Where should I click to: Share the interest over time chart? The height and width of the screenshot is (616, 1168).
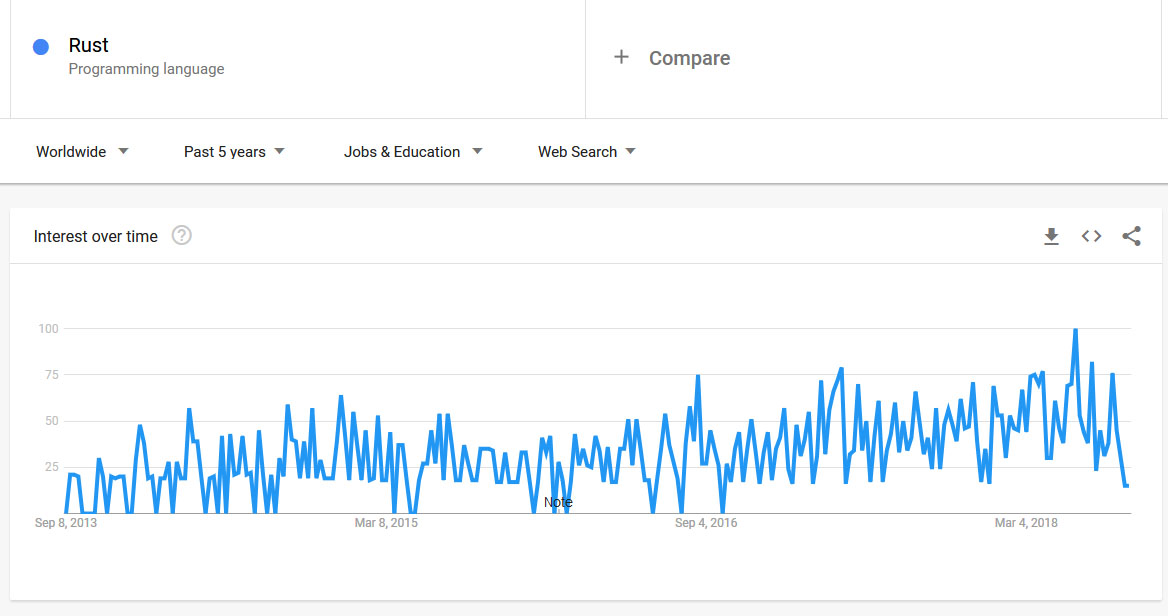pos(1131,237)
